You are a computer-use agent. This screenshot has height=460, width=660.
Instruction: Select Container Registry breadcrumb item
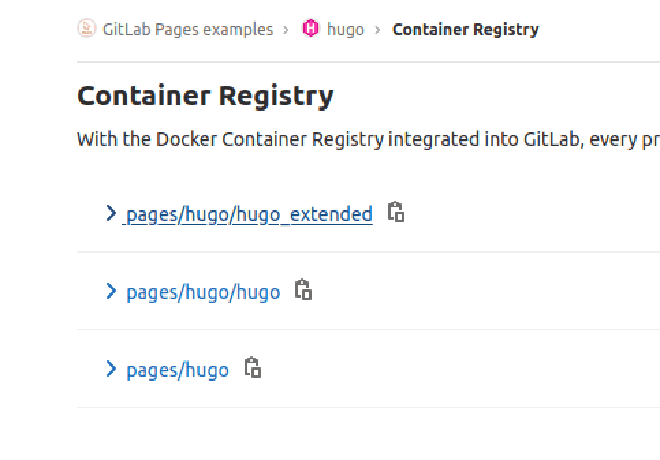pyautogui.click(x=466, y=29)
